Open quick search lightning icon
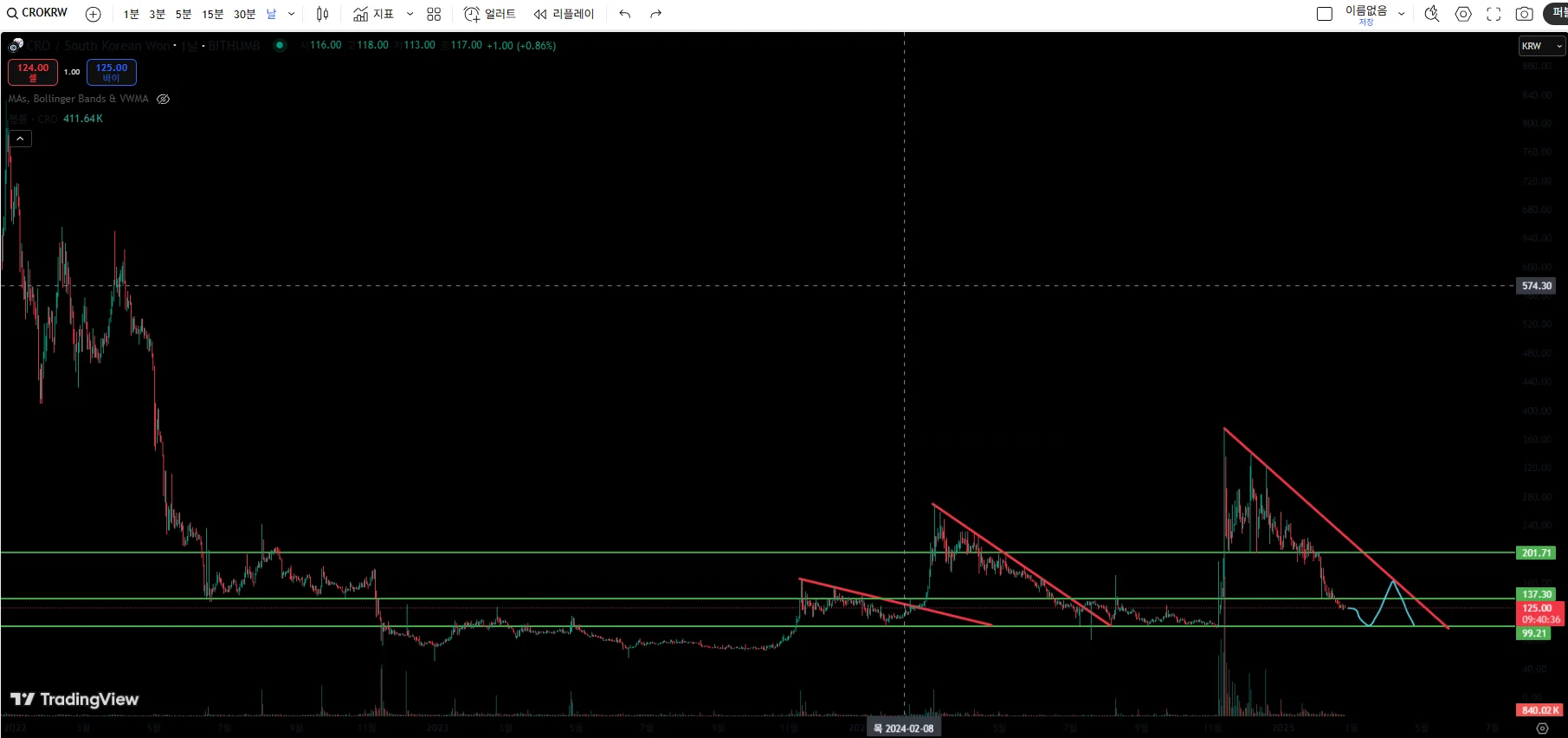1568x738 pixels. pos(1432,14)
